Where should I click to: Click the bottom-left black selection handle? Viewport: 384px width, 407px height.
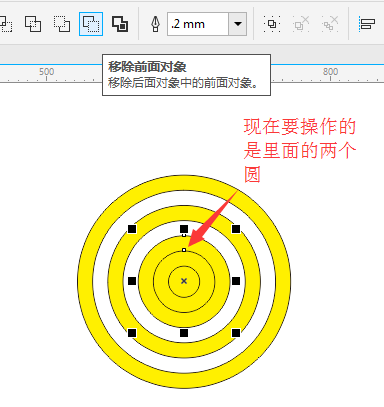pos(132,333)
